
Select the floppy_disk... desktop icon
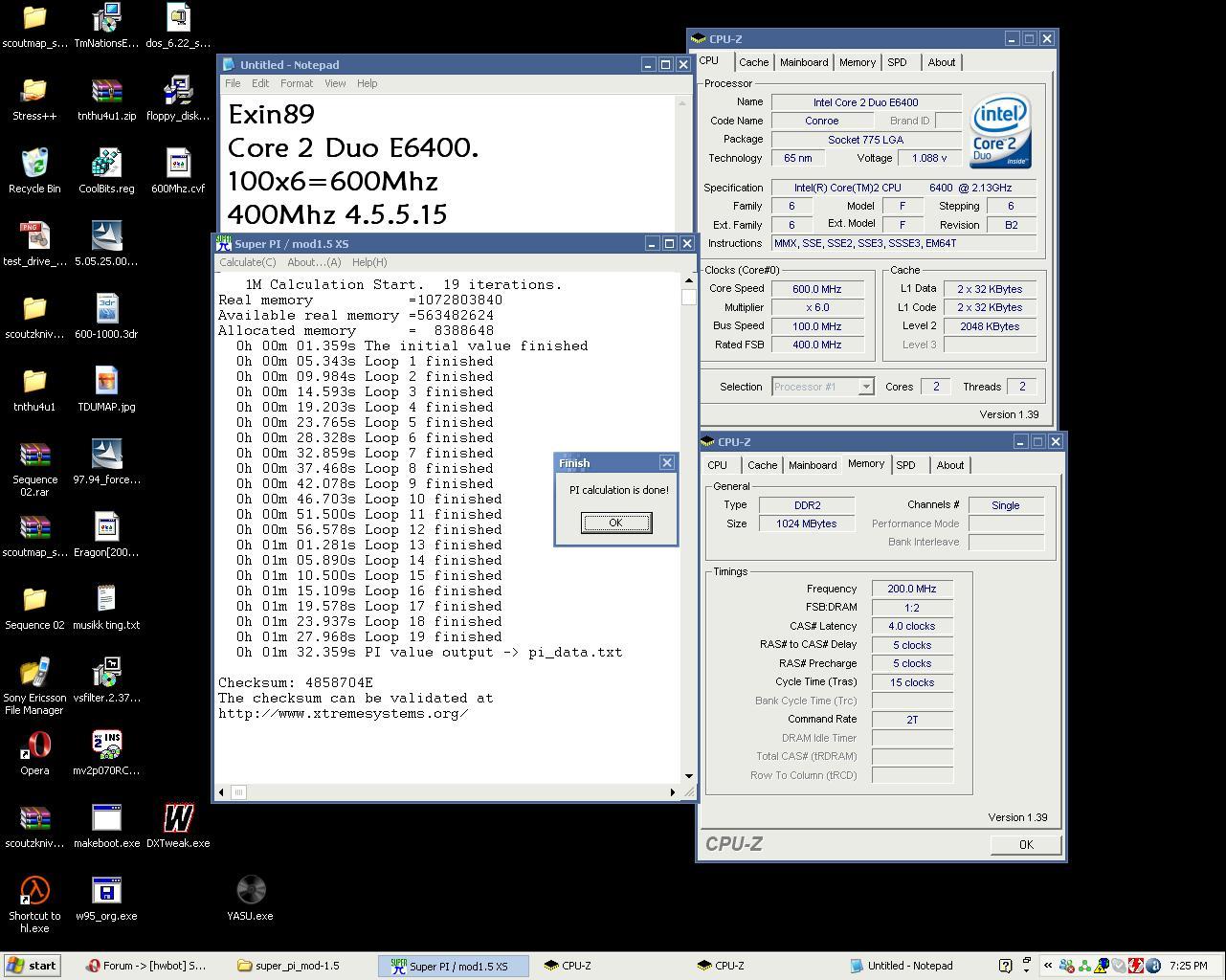178,98
